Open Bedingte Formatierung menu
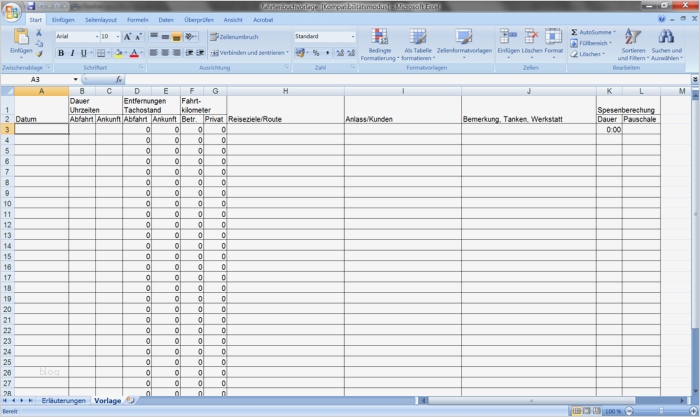Image resolution: width=700 pixels, height=417 pixels. tap(379, 45)
